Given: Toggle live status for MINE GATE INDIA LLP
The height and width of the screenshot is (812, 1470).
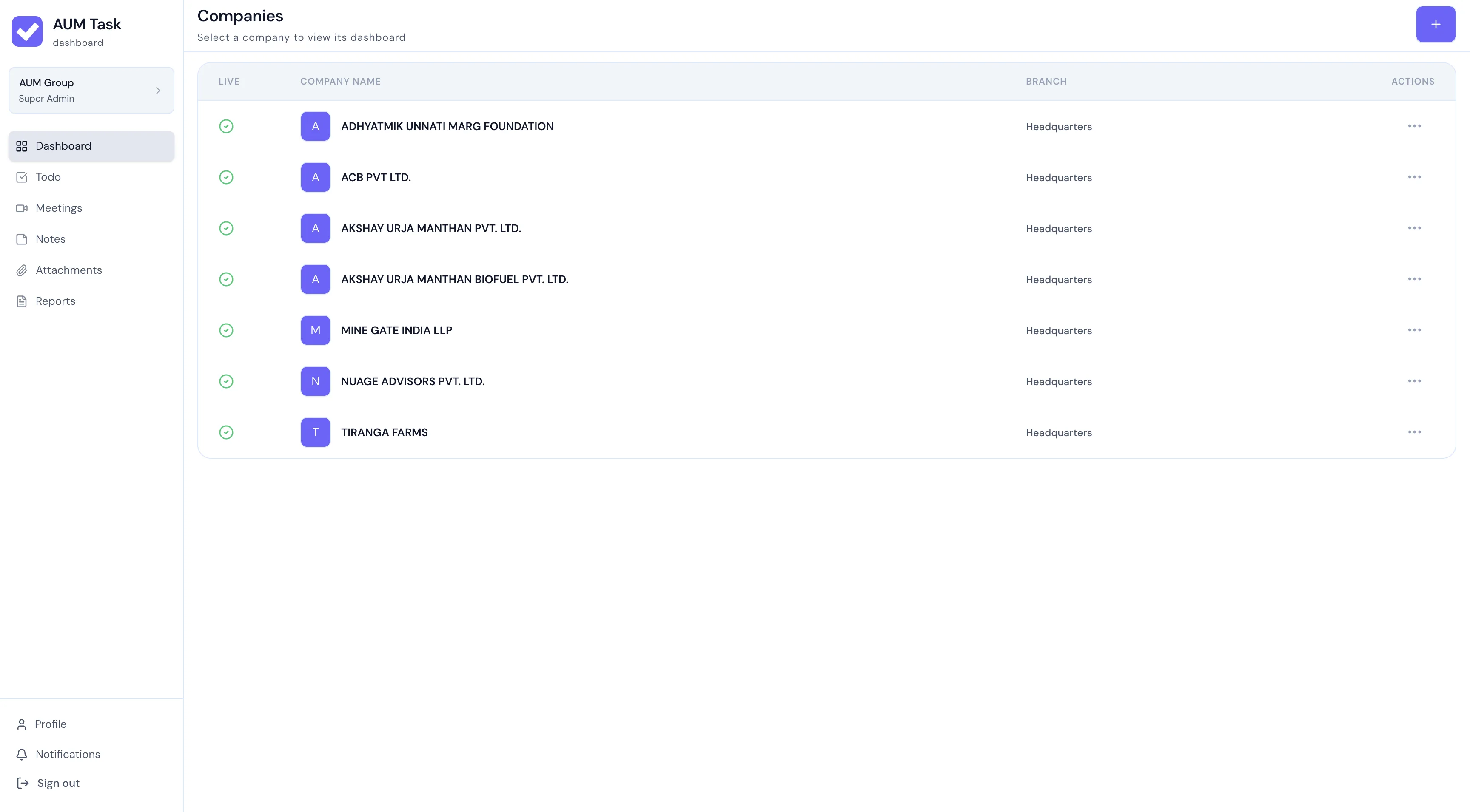Looking at the screenshot, I should tap(226, 331).
